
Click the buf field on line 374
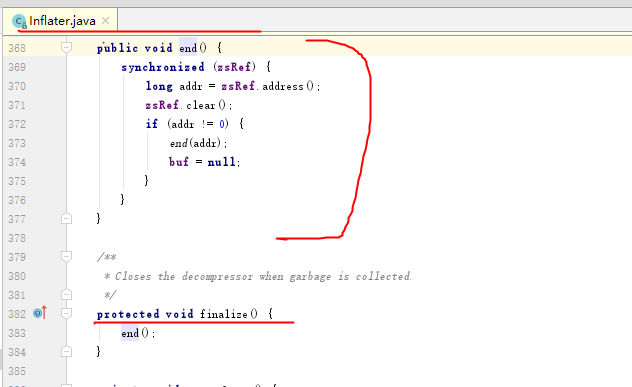pyautogui.click(x=179, y=162)
